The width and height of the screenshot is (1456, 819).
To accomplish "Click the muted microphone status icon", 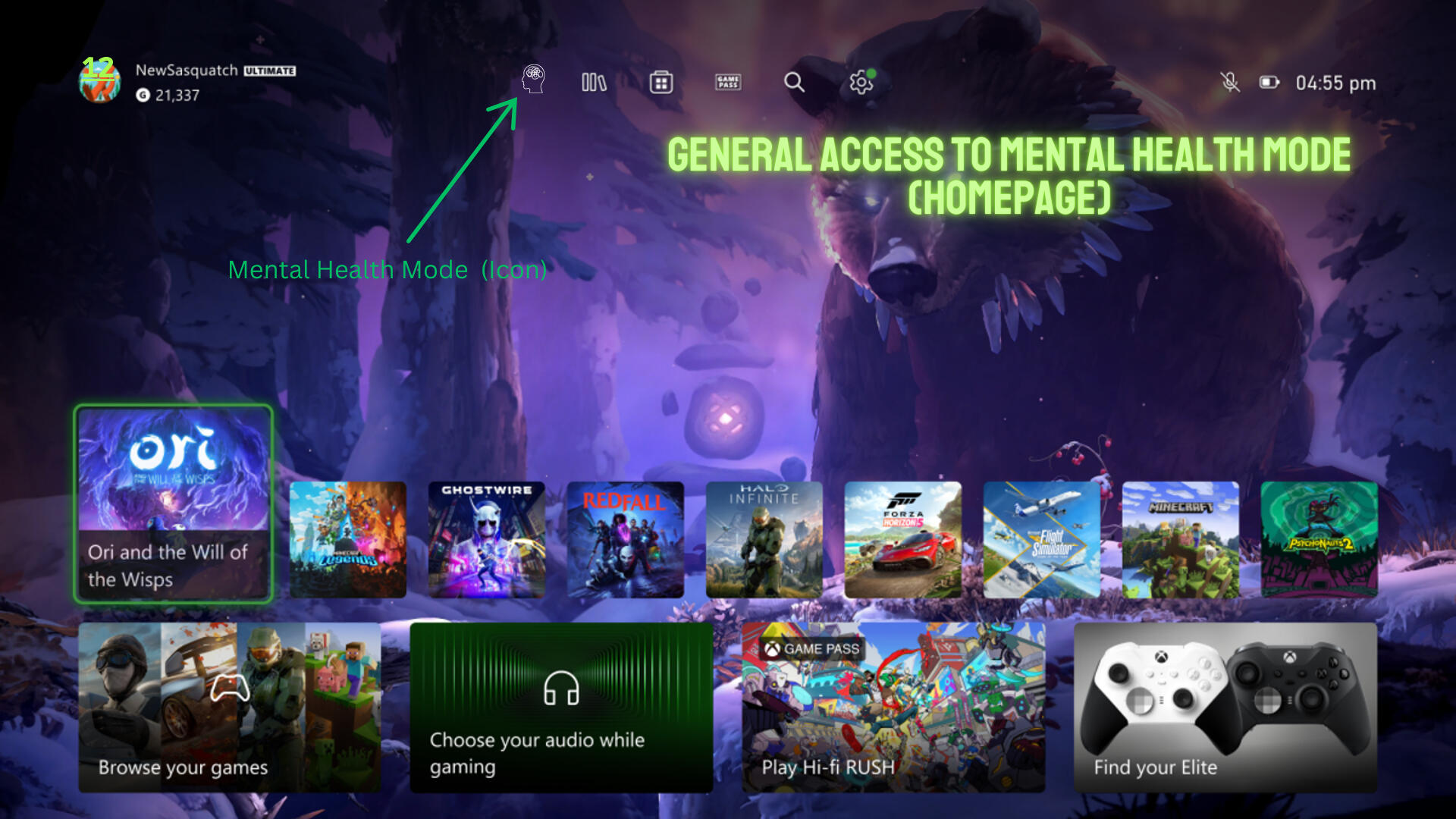I will [x=1230, y=82].
